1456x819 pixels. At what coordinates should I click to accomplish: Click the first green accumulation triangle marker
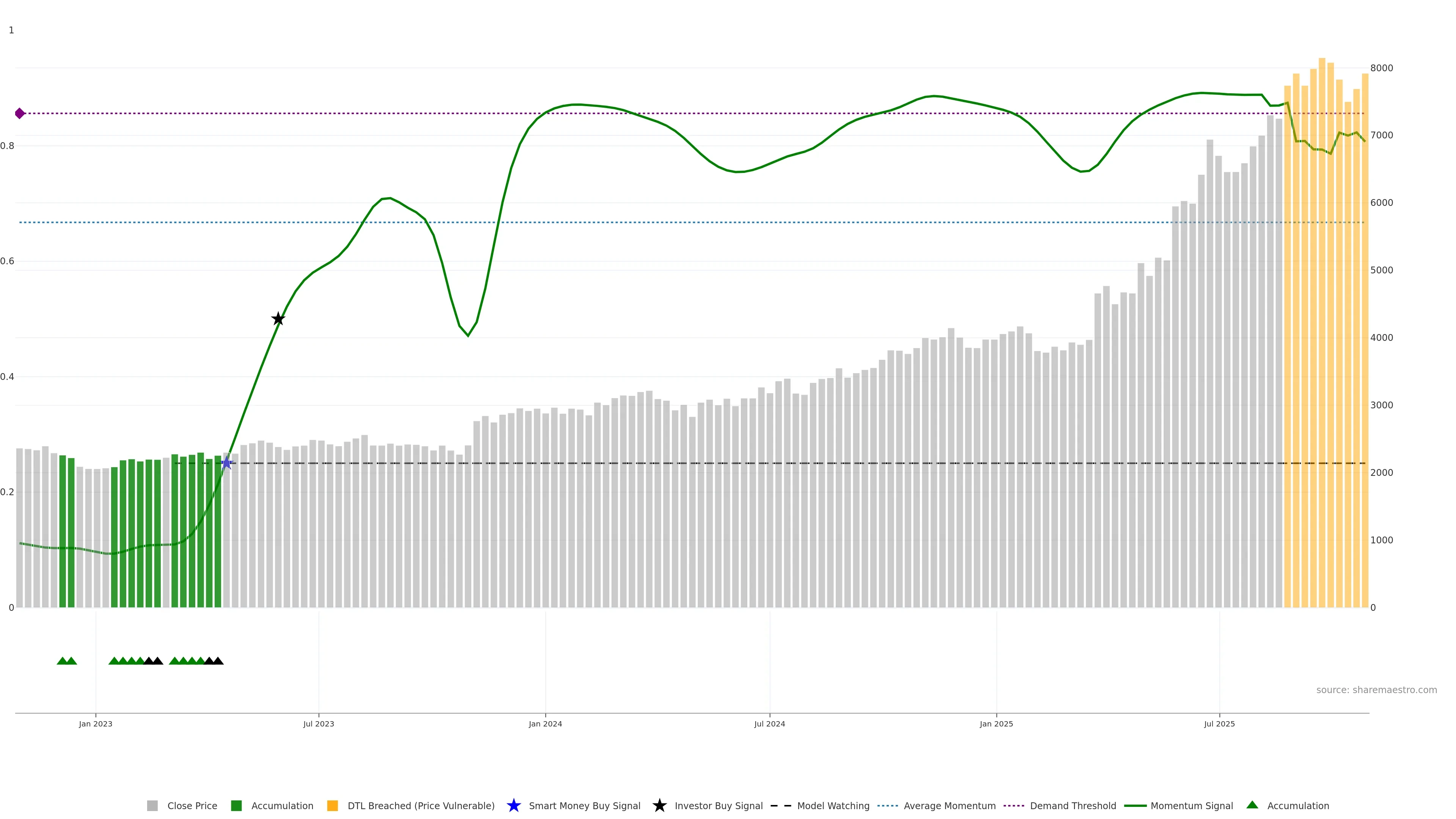pos(62,661)
